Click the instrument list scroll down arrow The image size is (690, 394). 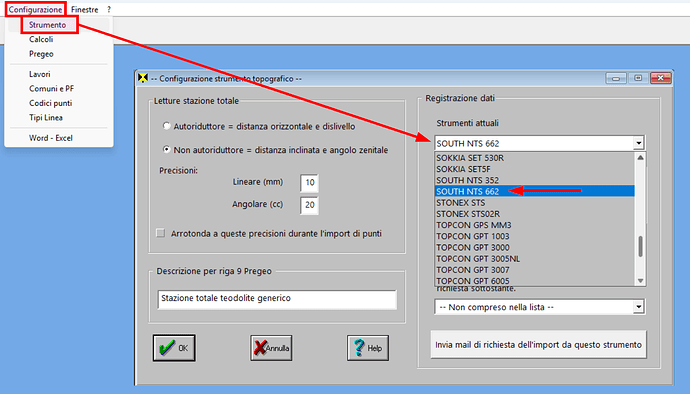[x=640, y=281]
